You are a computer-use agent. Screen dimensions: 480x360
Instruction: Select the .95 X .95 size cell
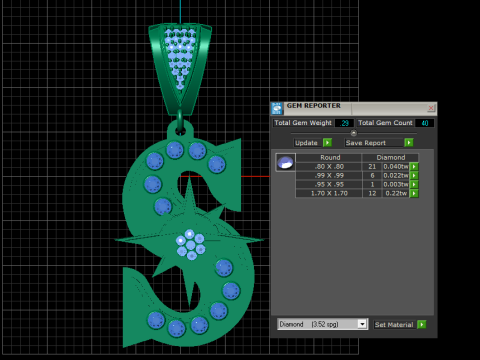(329, 184)
